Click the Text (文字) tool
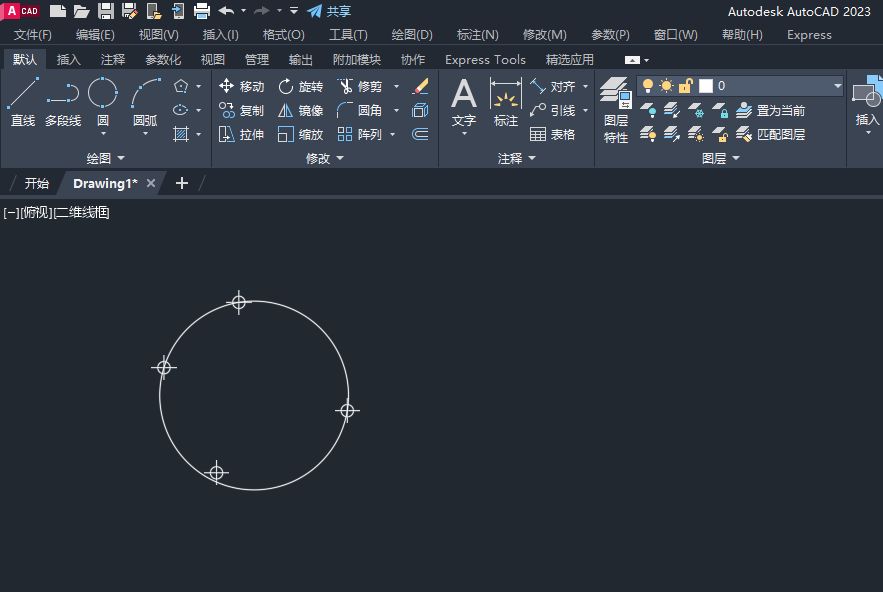 click(464, 101)
